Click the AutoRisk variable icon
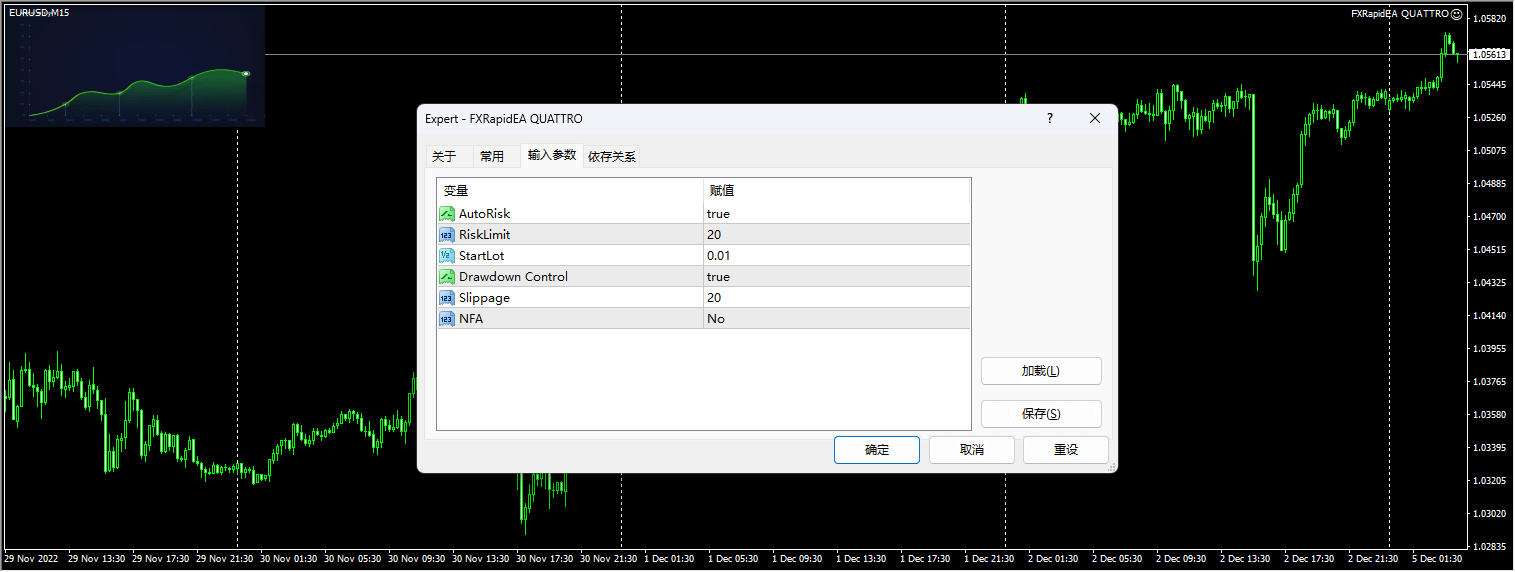 447,214
